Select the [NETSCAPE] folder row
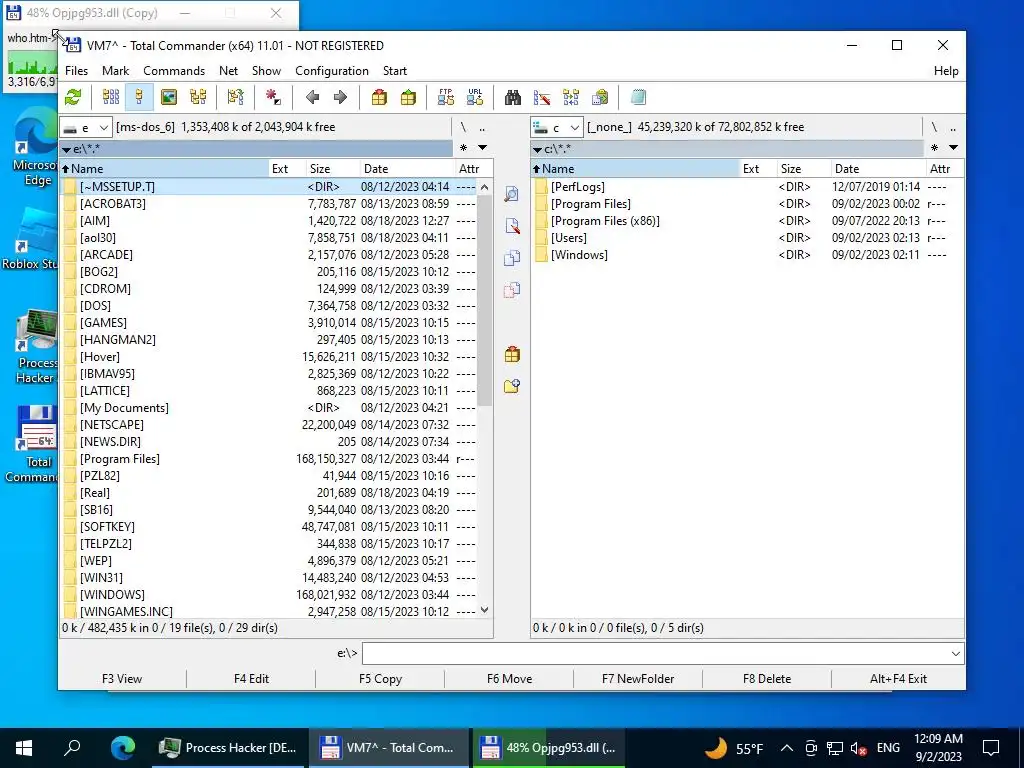Image resolution: width=1024 pixels, height=768 pixels. point(269,424)
